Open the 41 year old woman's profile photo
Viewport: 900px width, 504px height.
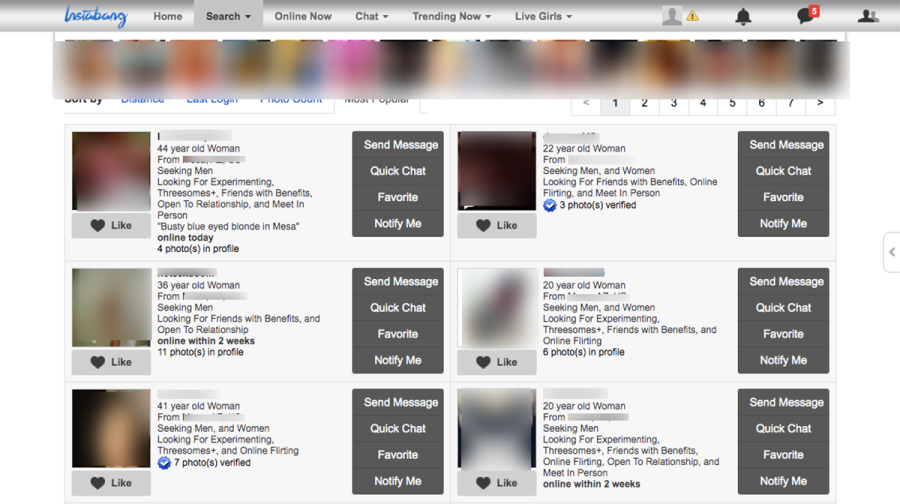coord(111,428)
